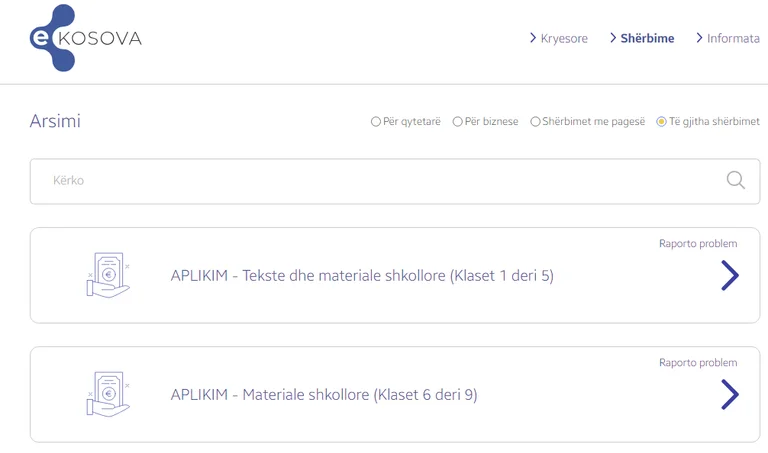This screenshot has height=453, width=768.
Task: Open the eKosova logo homepage
Action: pos(86,38)
